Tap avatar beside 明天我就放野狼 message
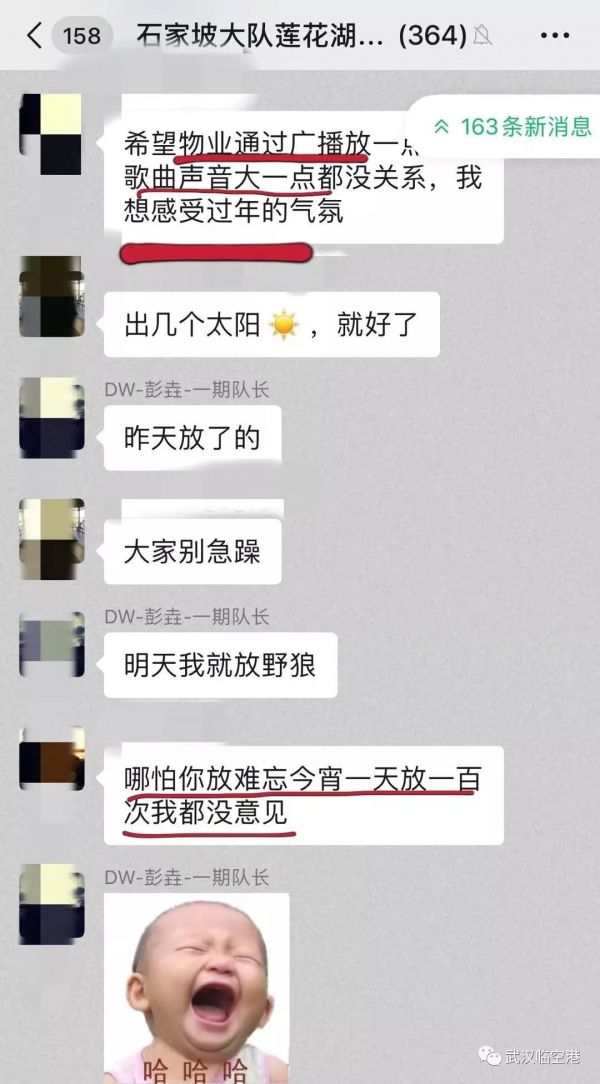The width and height of the screenshot is (600, 1084). click(x=51, y=644)
